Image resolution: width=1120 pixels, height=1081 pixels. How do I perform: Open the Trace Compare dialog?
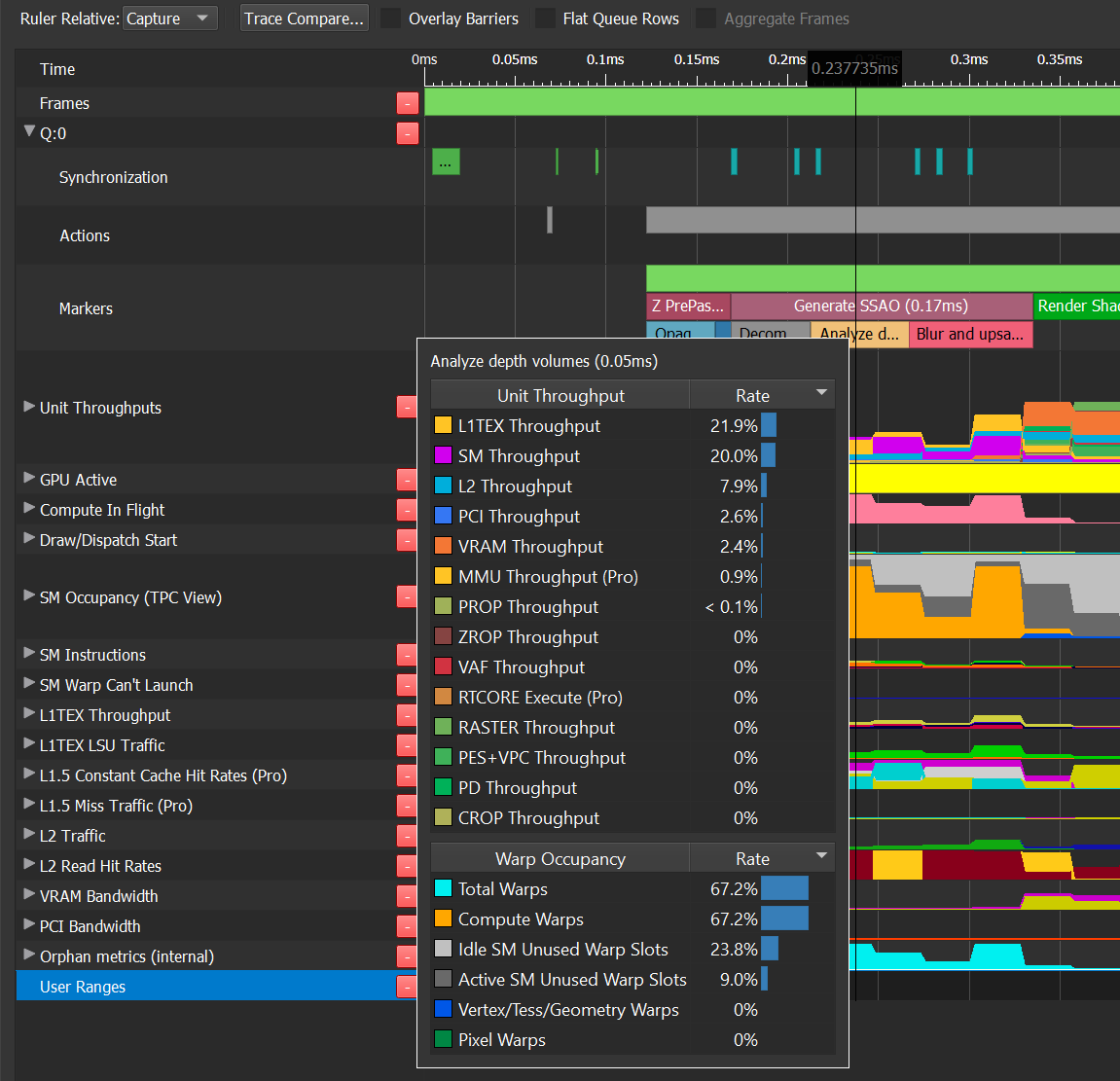click(304, 17)
